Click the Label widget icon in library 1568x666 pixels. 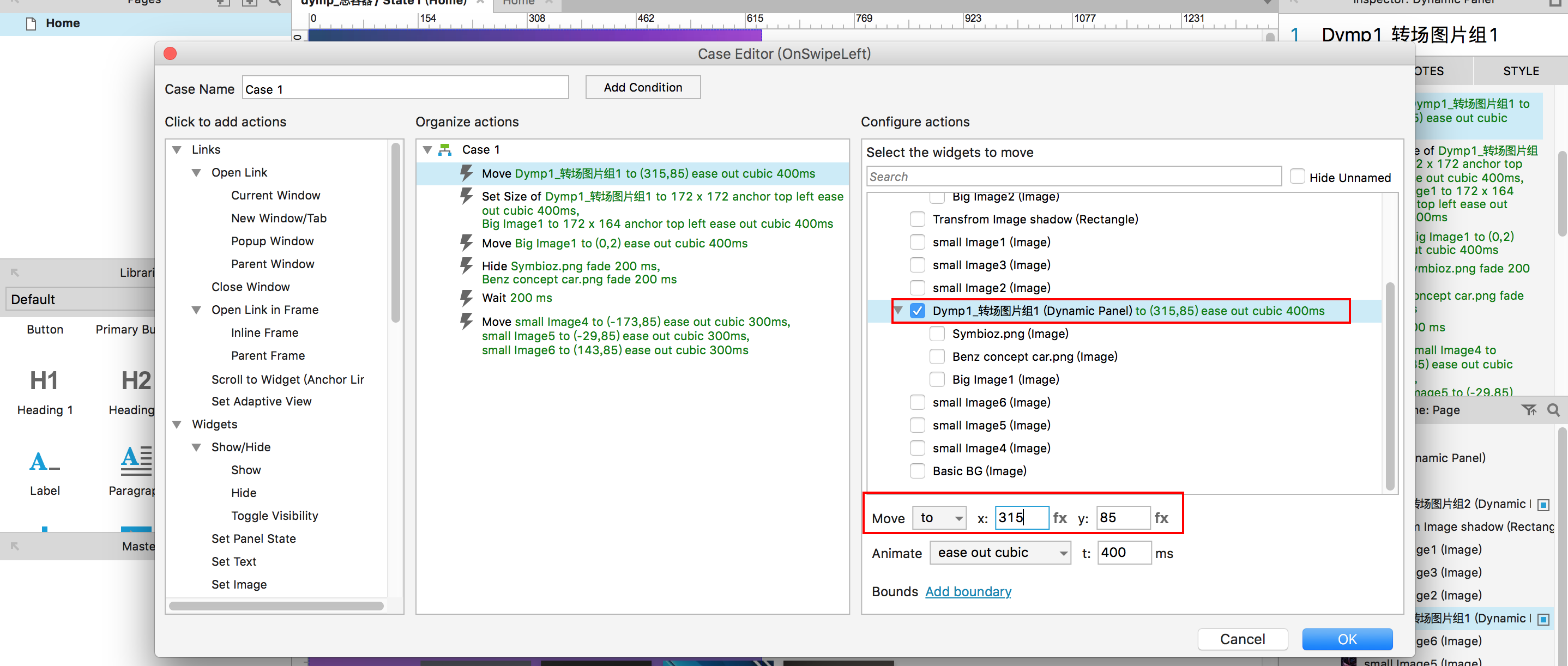click(x=44, y=462)
